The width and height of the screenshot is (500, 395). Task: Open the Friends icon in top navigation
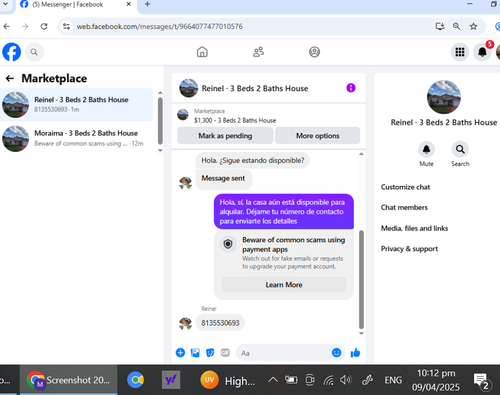[258, 52]
